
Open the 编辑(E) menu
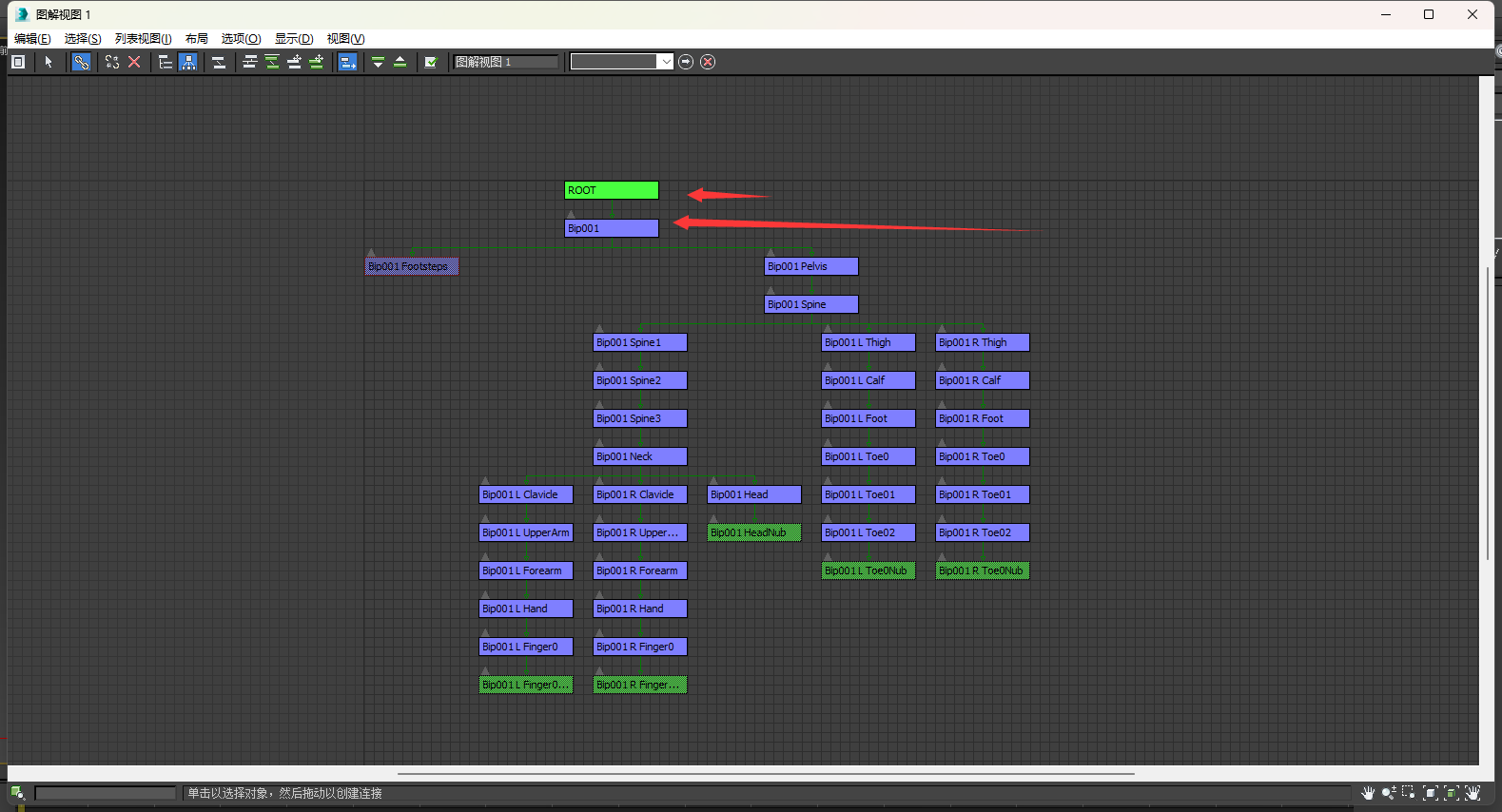32,39
